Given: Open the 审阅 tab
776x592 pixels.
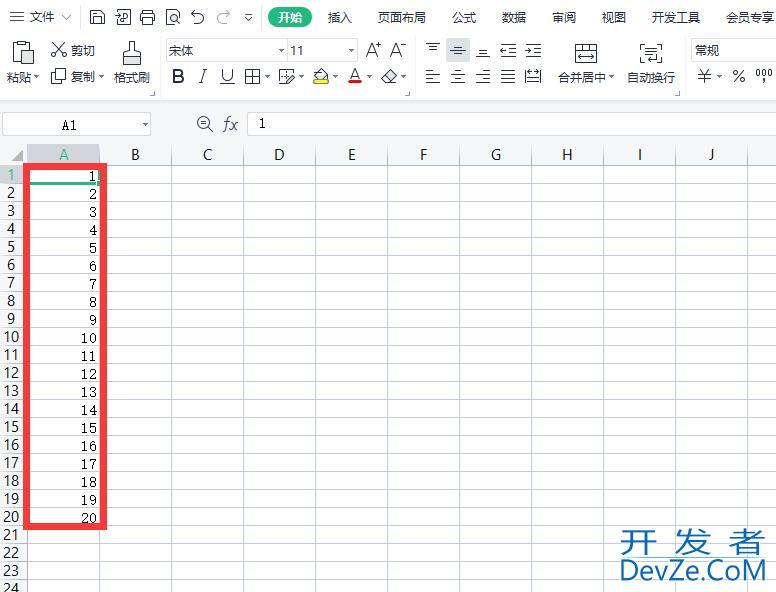Looking at the screenshot, I should (x=564, y=17).
